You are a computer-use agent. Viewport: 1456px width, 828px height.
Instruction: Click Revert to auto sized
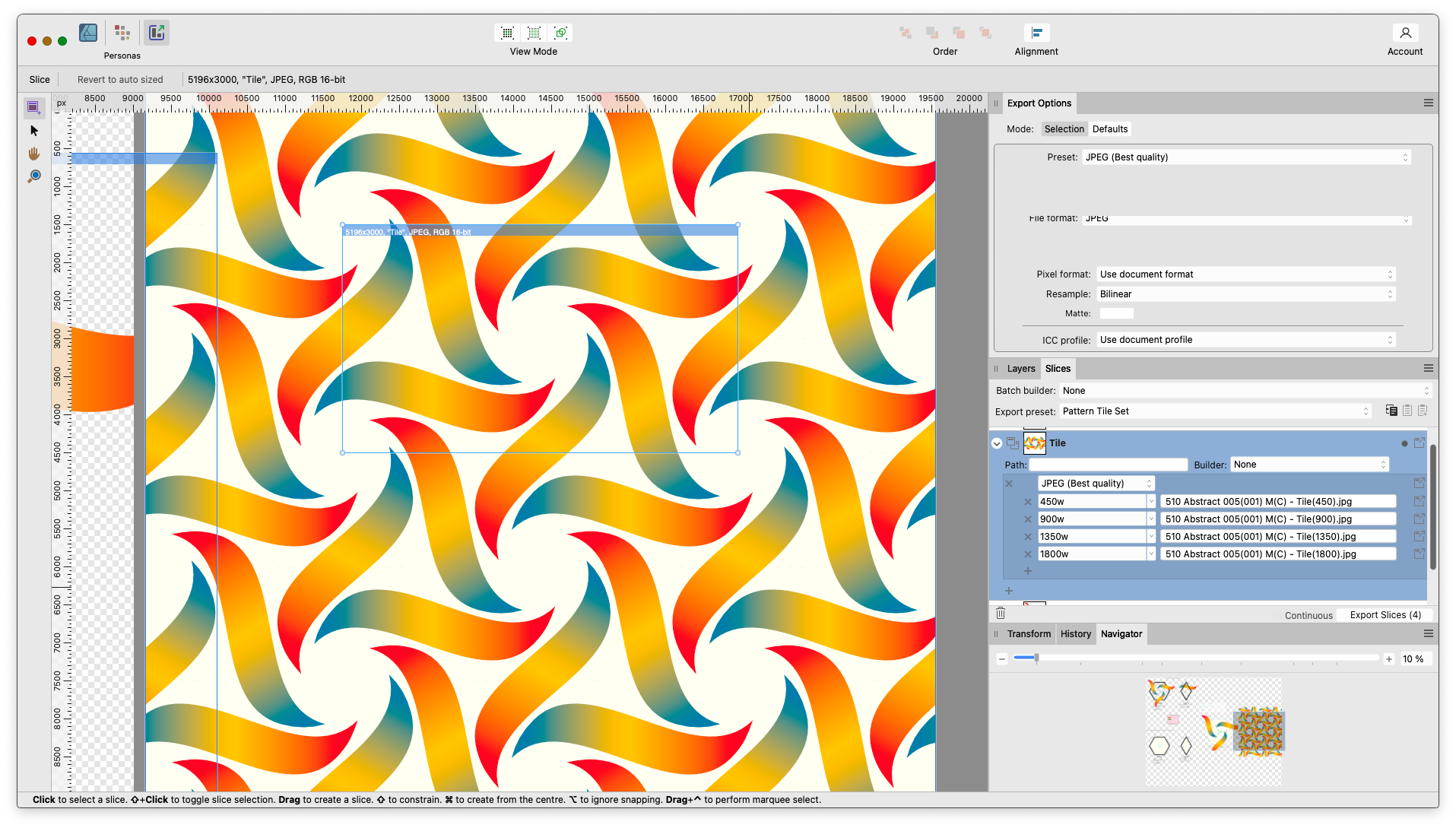click(120, 80)
